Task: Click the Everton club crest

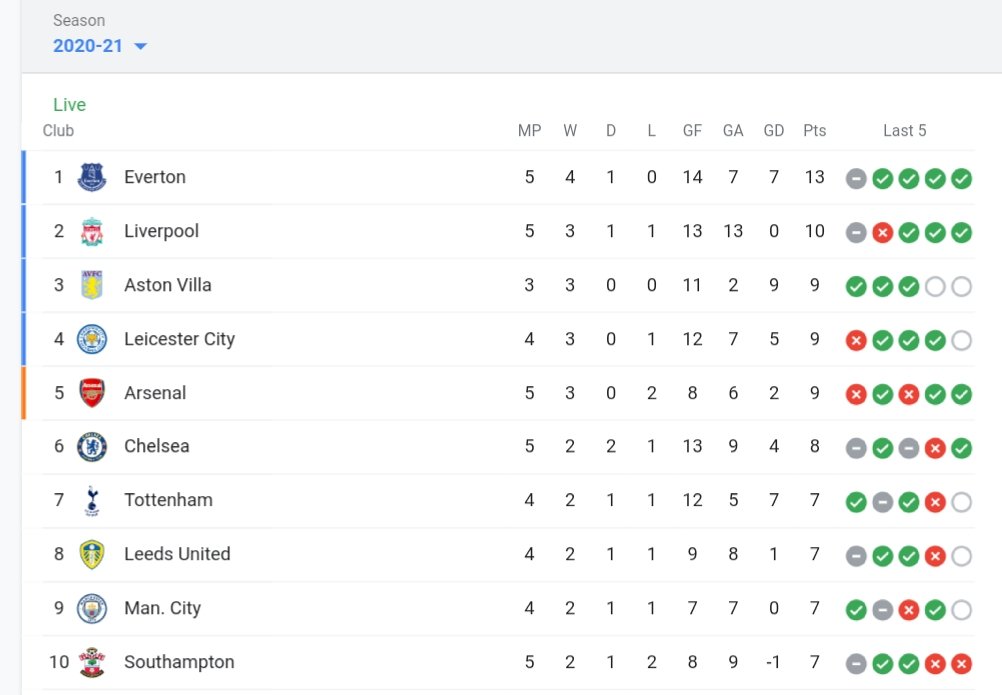Action: coord(91,177)
